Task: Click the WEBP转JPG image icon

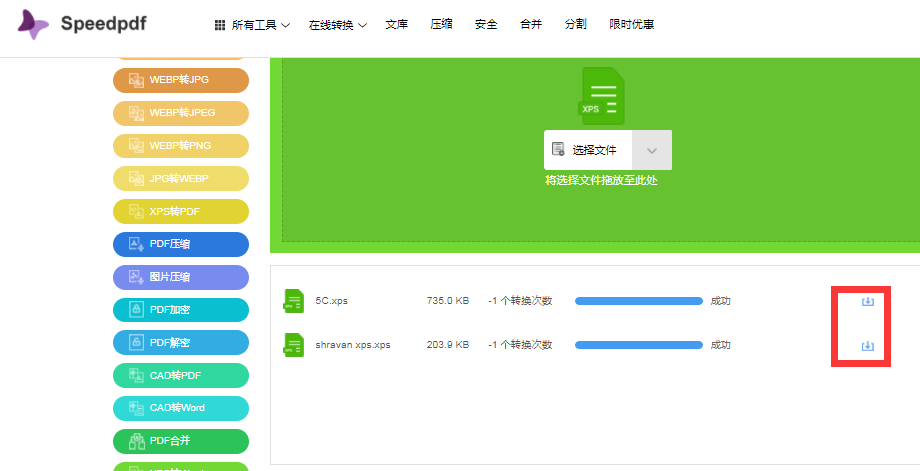Action: coord(136,80)
